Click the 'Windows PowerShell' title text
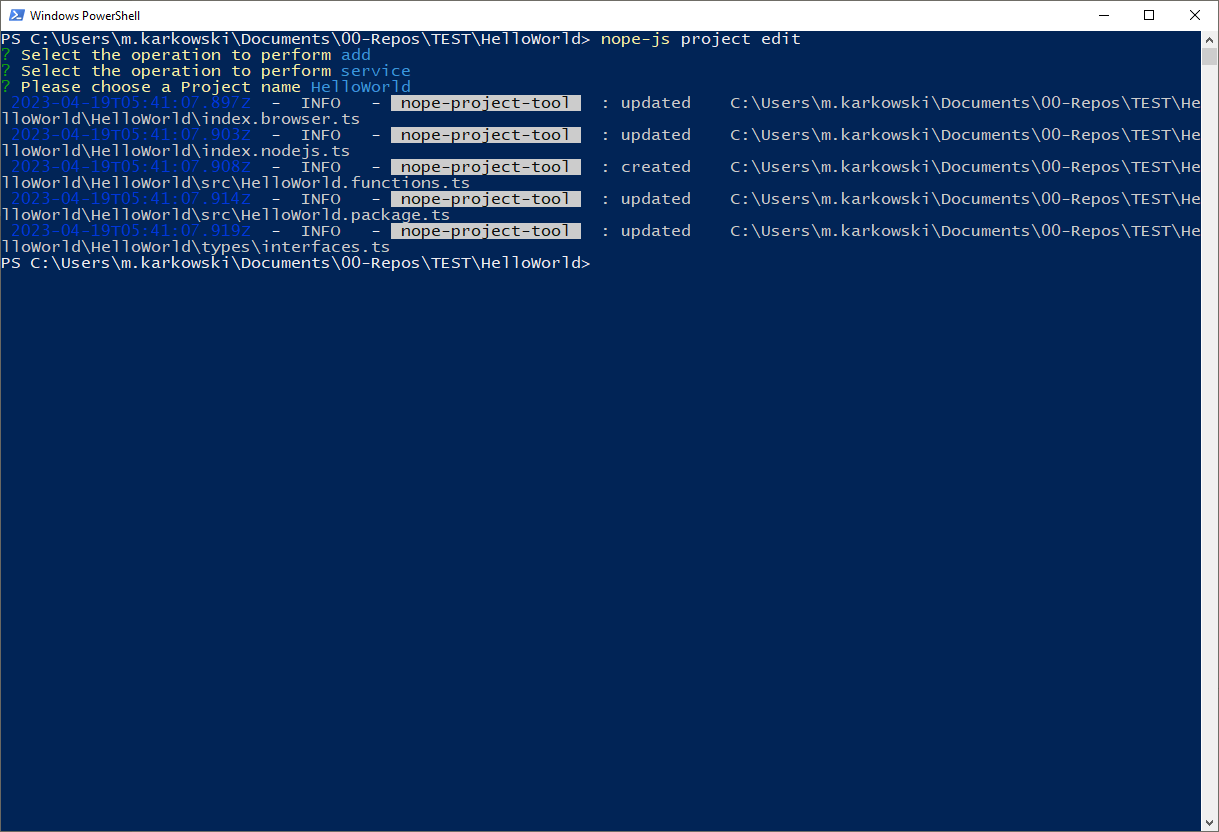The image size is (1219, 832). (85, 16)
